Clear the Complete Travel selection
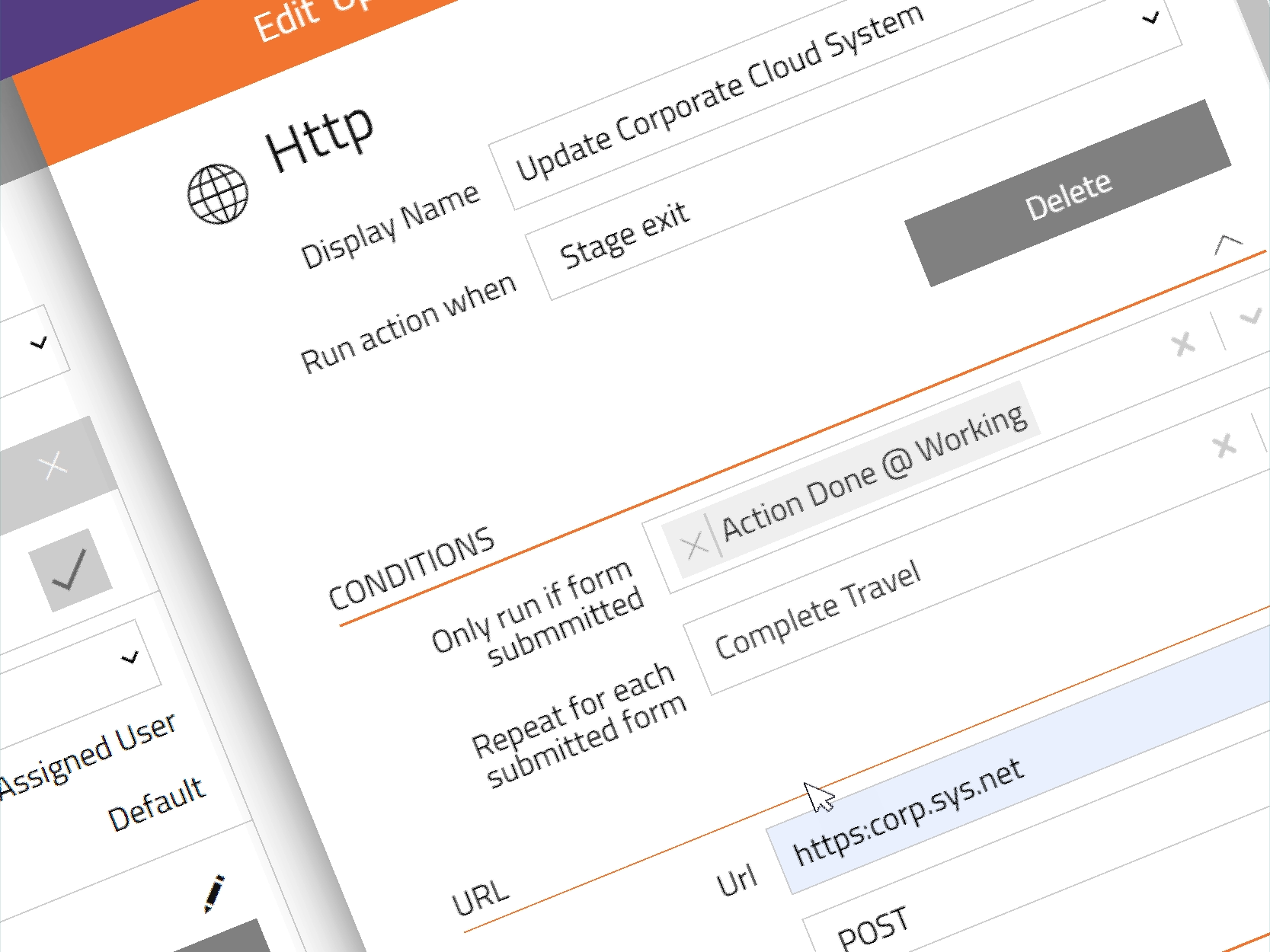Viewport: 1270px width, 952px height. [x=1224, y=446]
